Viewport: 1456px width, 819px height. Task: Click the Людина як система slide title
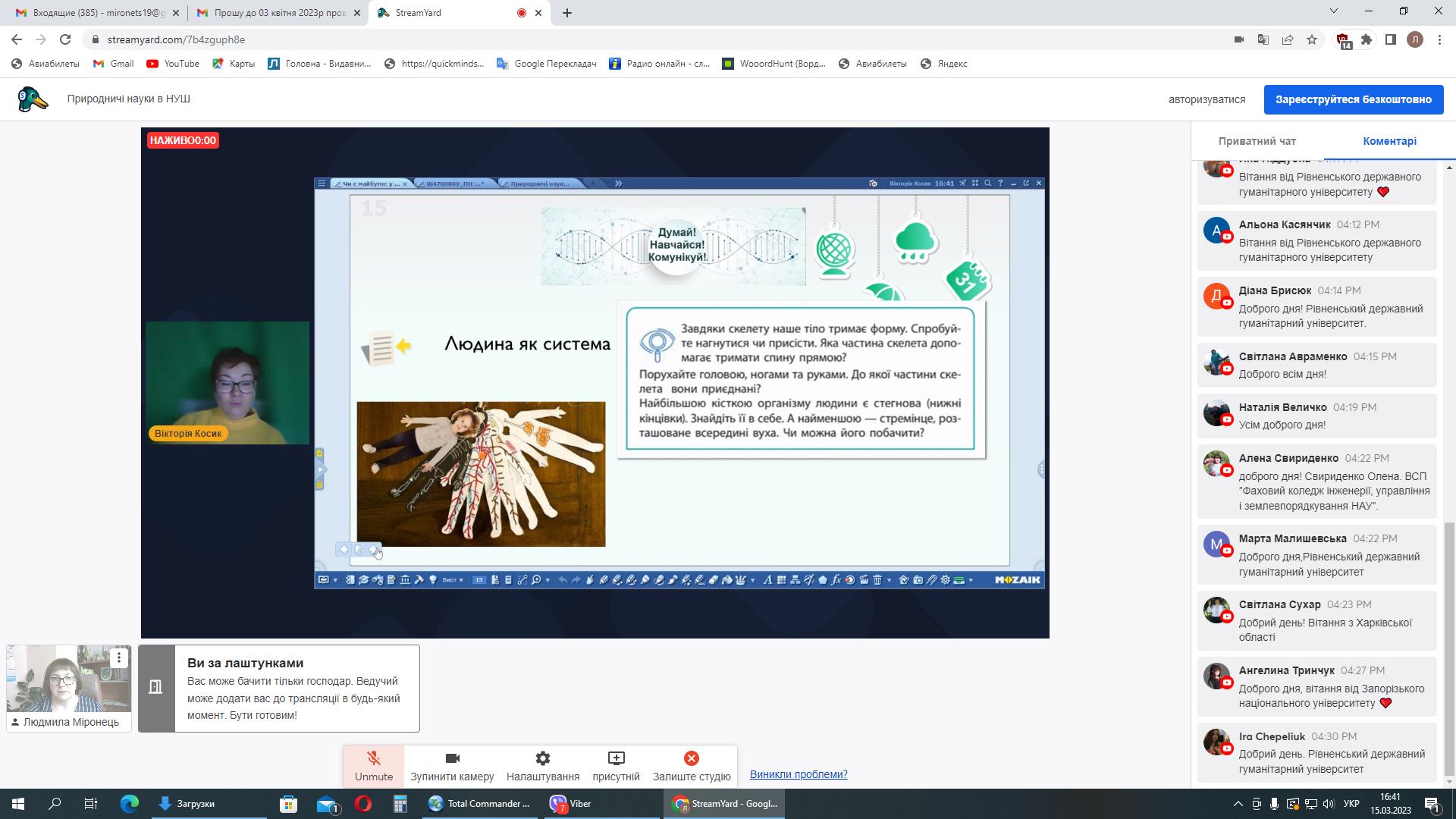coord(527,344)
